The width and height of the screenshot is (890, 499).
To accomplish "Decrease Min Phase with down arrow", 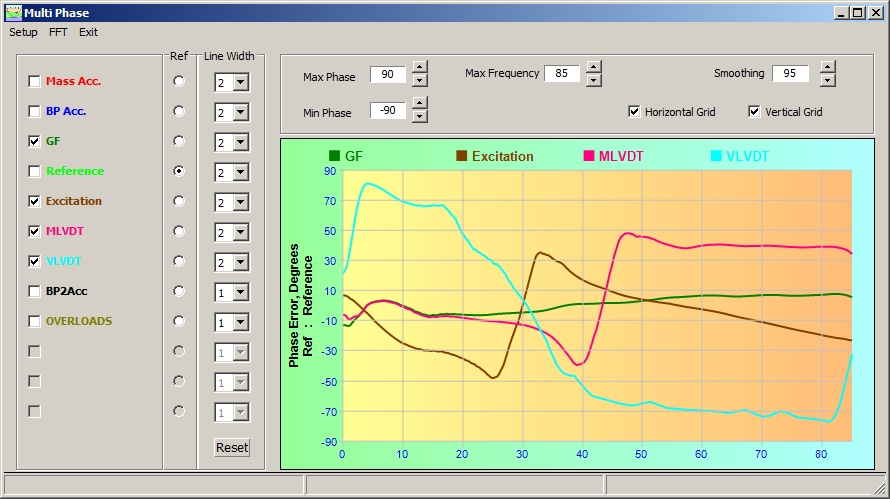I will coord(419,116).
